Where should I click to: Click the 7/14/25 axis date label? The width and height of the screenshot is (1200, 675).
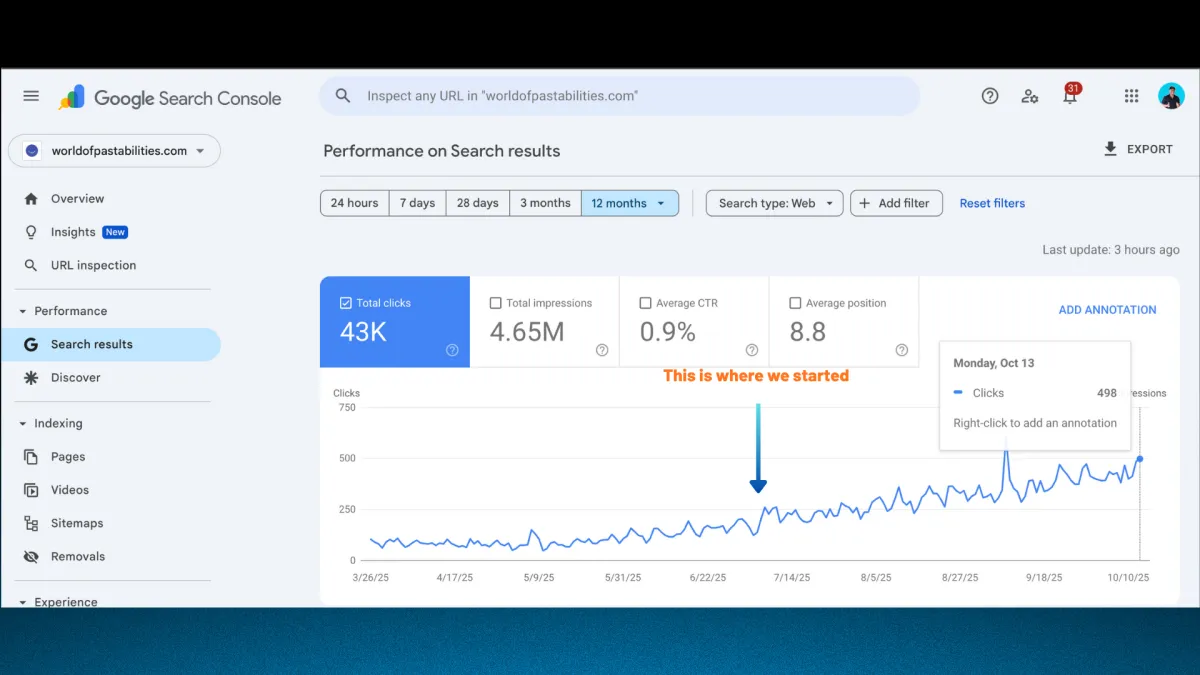click(791, 578)
